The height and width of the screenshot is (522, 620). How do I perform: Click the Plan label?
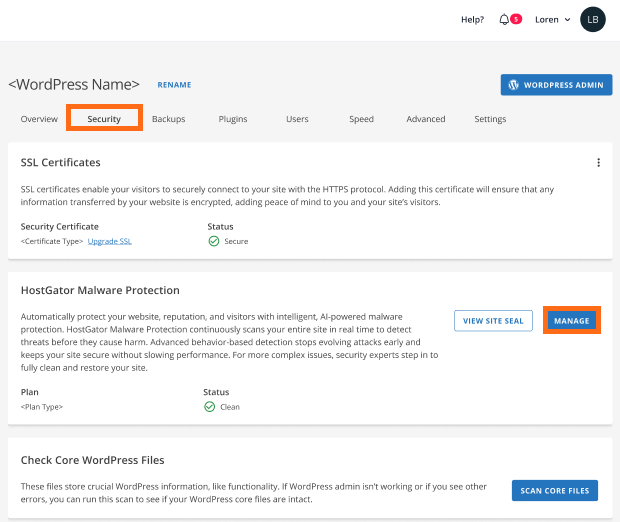click(30, 392)
